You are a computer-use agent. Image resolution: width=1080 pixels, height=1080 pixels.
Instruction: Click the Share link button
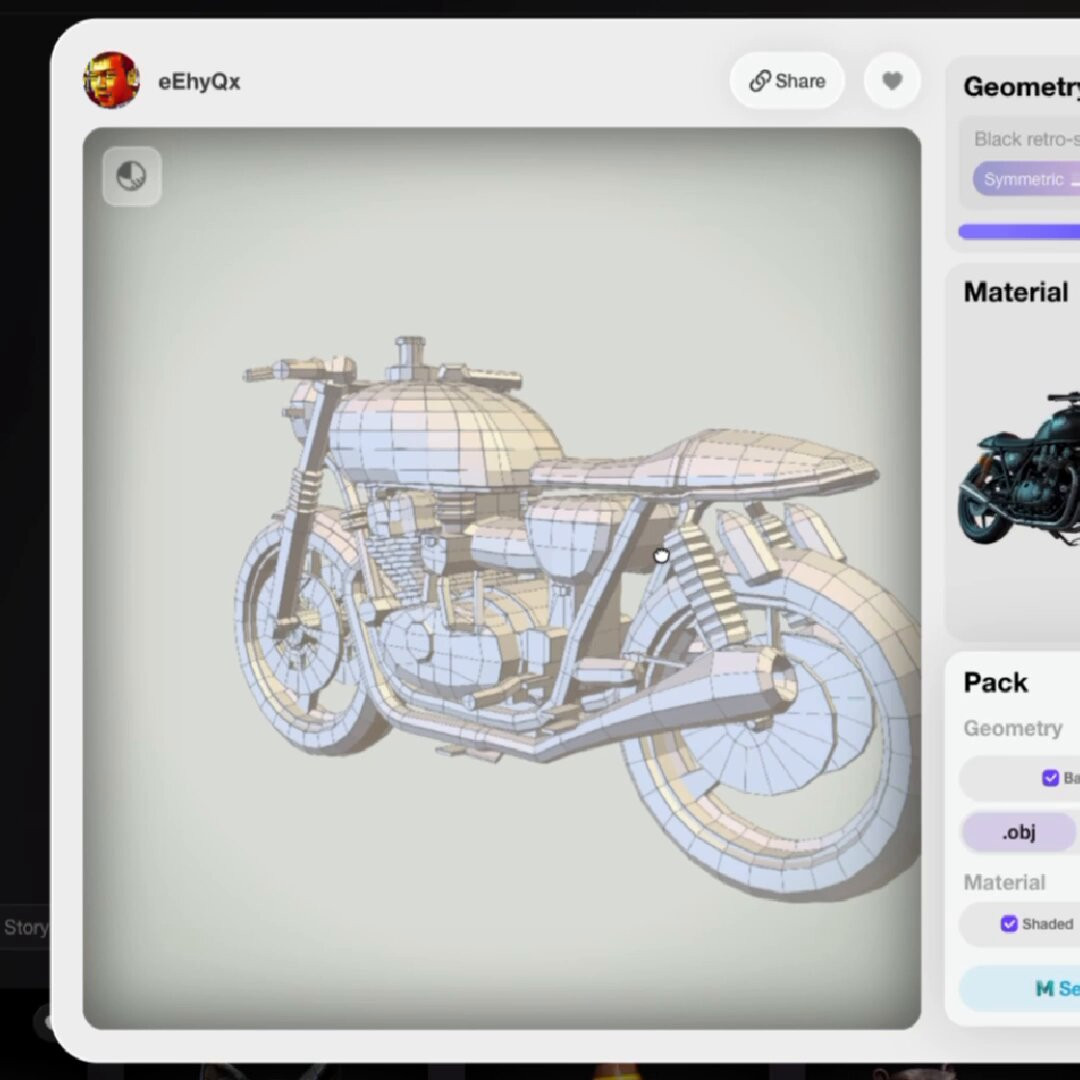tap(787, 81)
